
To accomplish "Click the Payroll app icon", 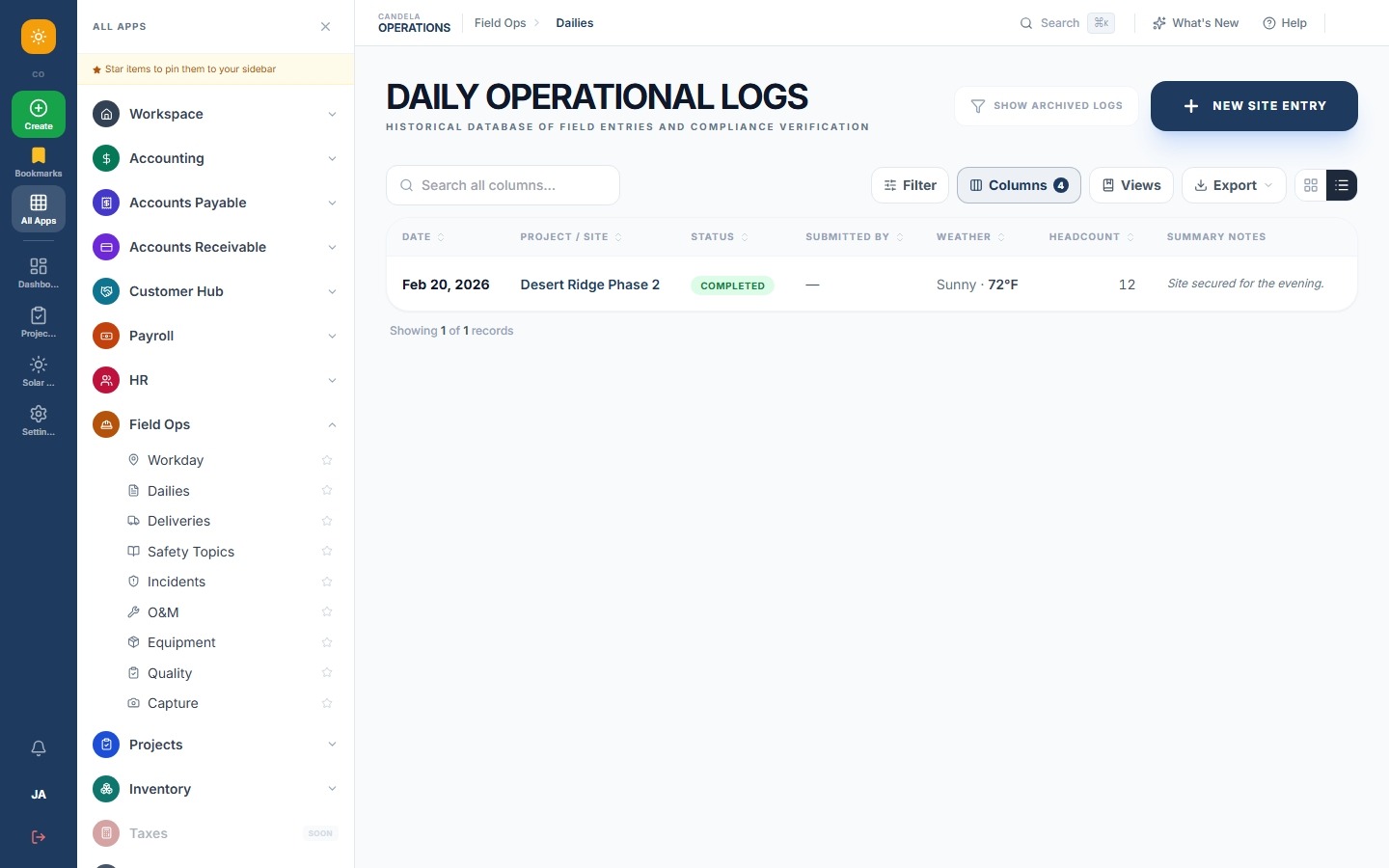I will click(106, 336).
